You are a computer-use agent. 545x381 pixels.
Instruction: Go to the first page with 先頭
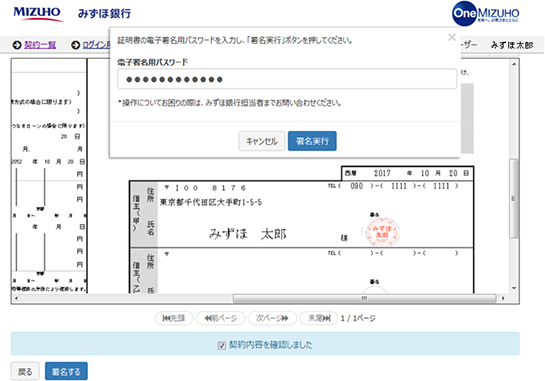pos(174,318)
